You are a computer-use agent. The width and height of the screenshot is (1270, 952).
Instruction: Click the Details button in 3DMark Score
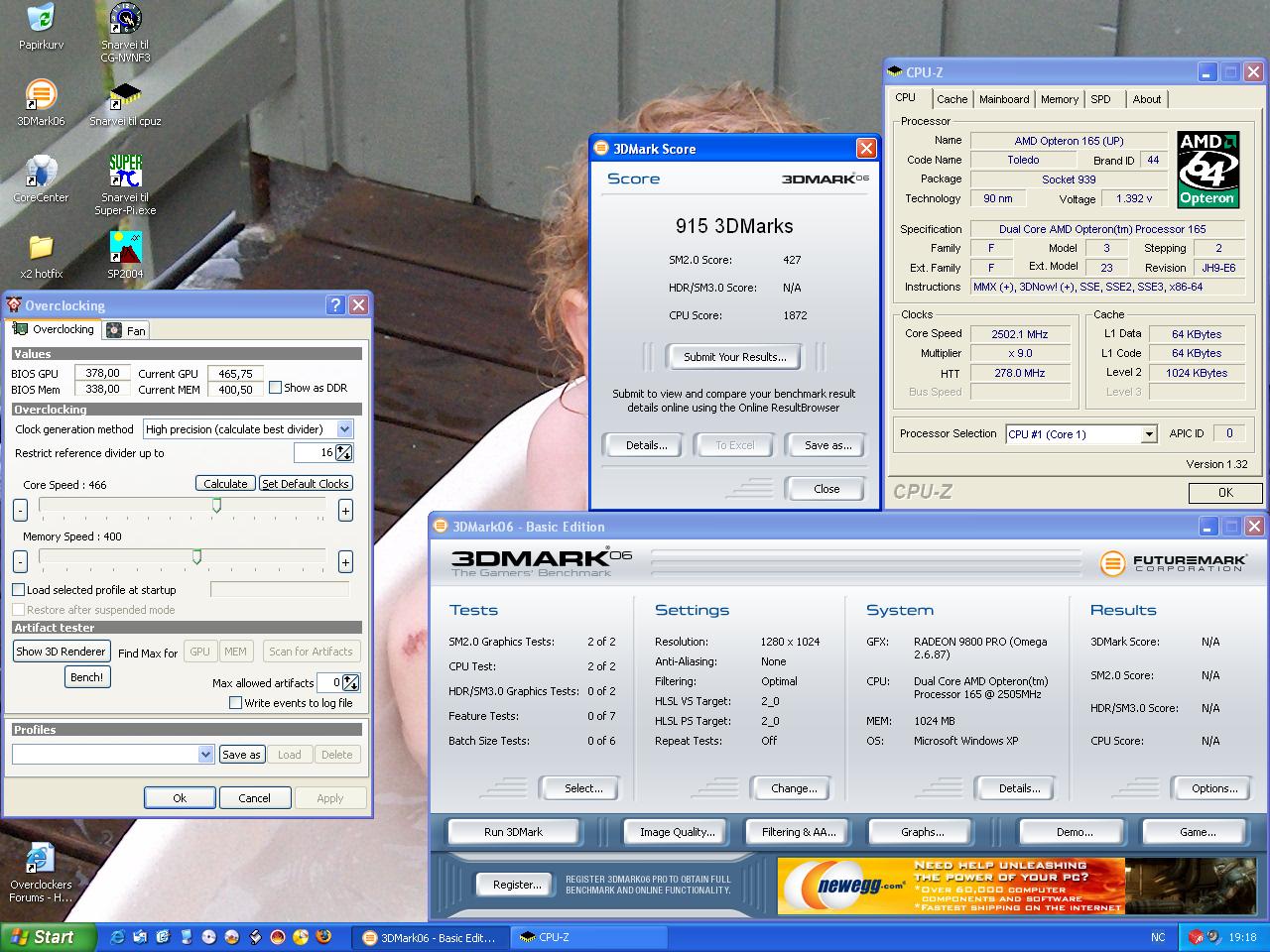(x=646, y=445)
